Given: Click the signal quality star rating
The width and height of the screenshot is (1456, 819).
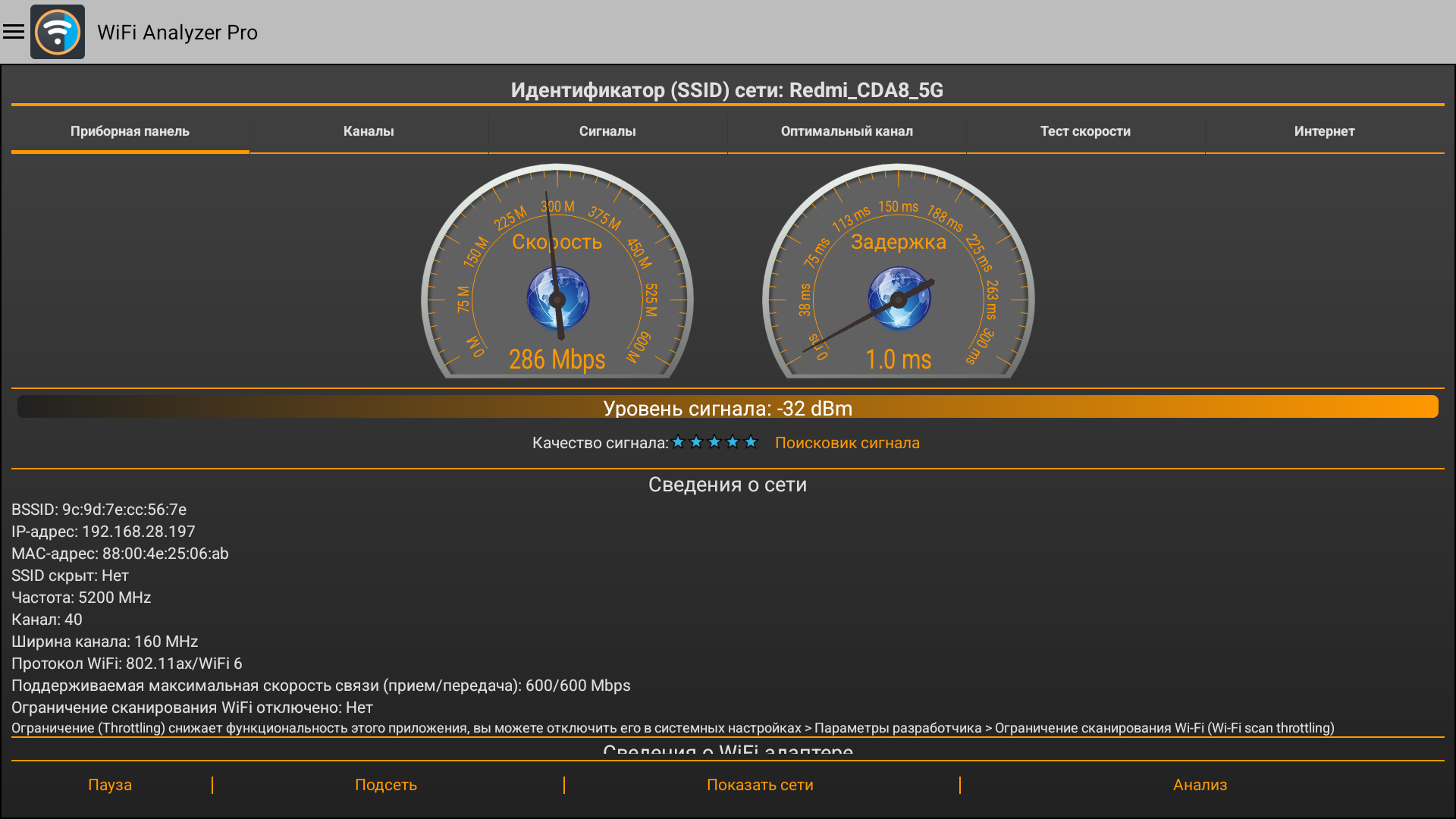Looking at the screenshot, I should [714, 442].
